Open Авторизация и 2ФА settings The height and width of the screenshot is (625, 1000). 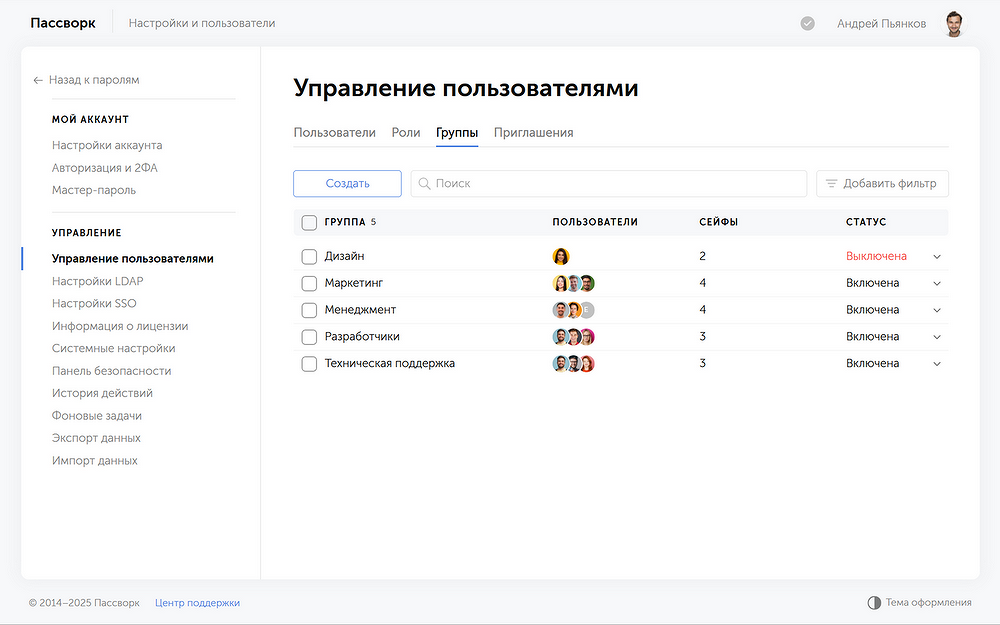105,168
